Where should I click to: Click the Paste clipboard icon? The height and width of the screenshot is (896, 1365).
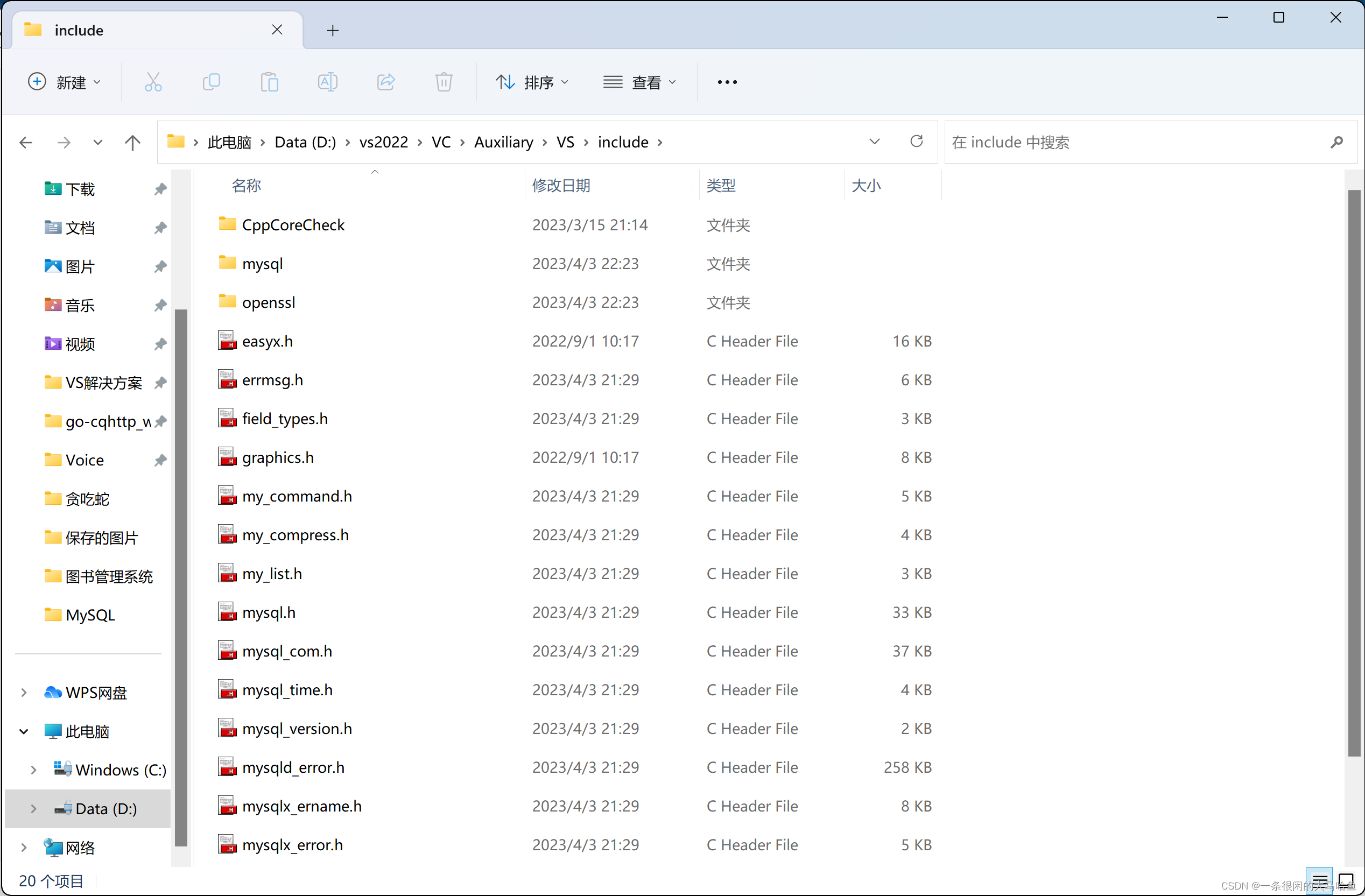269,82
